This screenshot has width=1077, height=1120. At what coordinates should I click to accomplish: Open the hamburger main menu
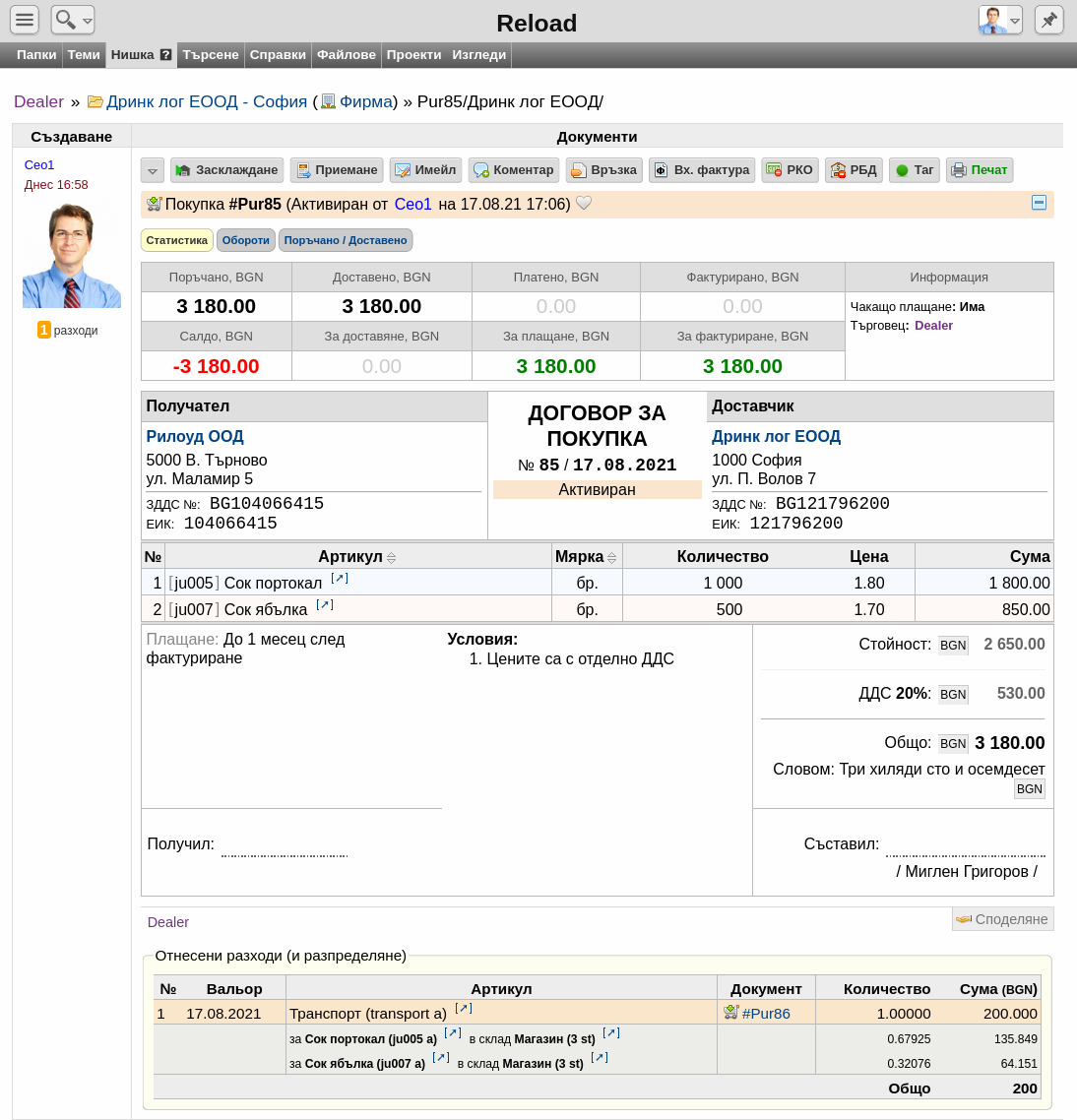tap(25, 20)
